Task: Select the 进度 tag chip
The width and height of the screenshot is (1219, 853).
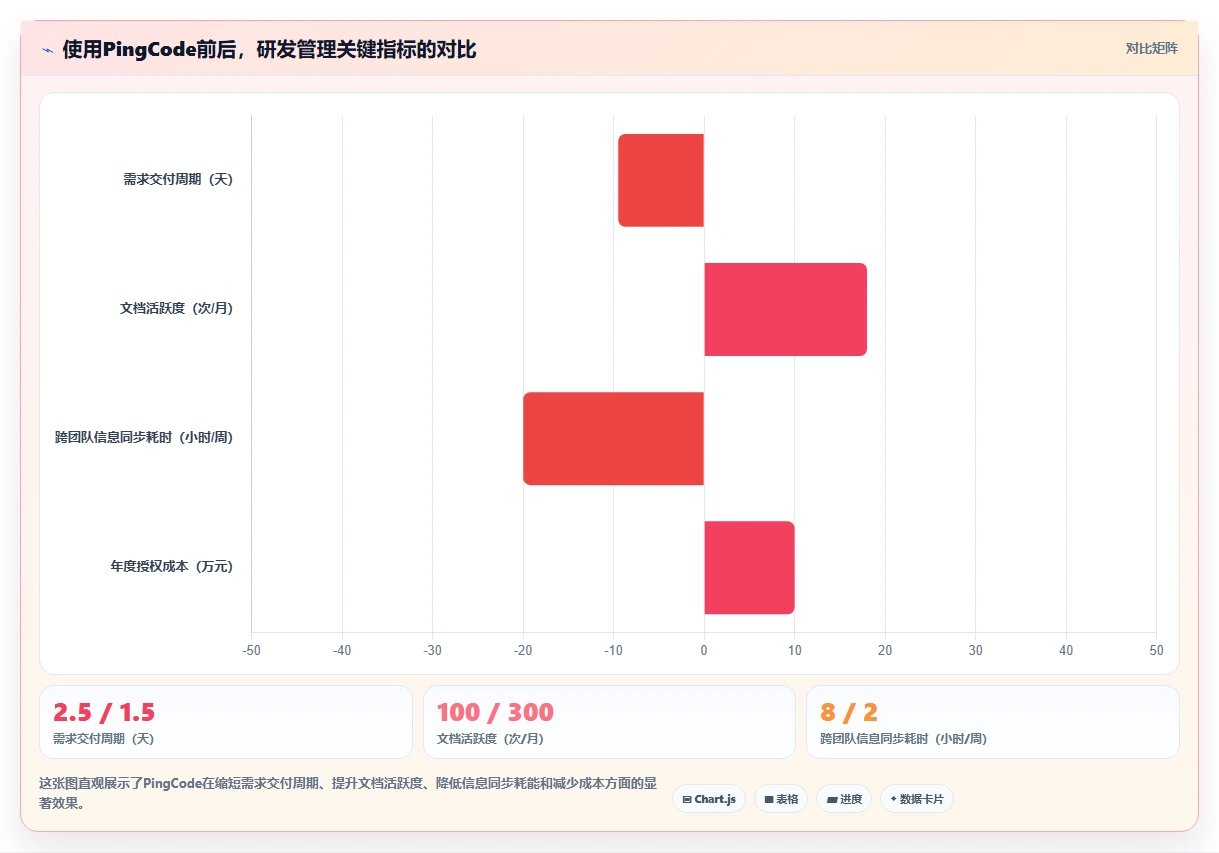Action: (x=844, y=799)
